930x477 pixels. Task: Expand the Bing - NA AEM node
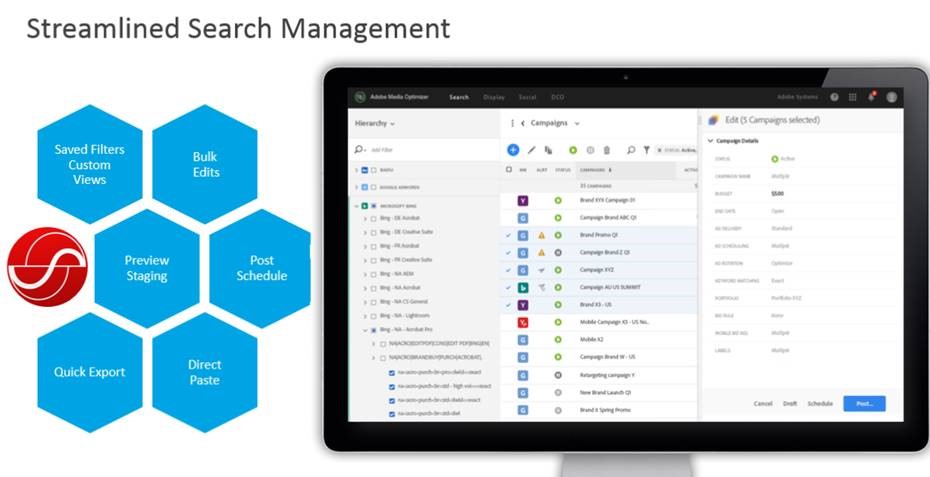point(365,274)
